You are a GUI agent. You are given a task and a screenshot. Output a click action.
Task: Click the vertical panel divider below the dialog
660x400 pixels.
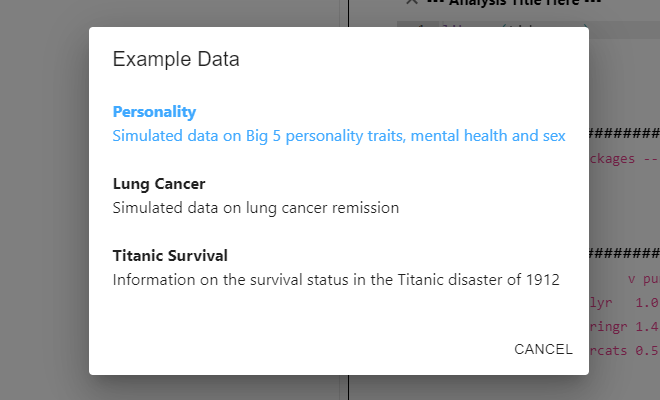[349, 387]
